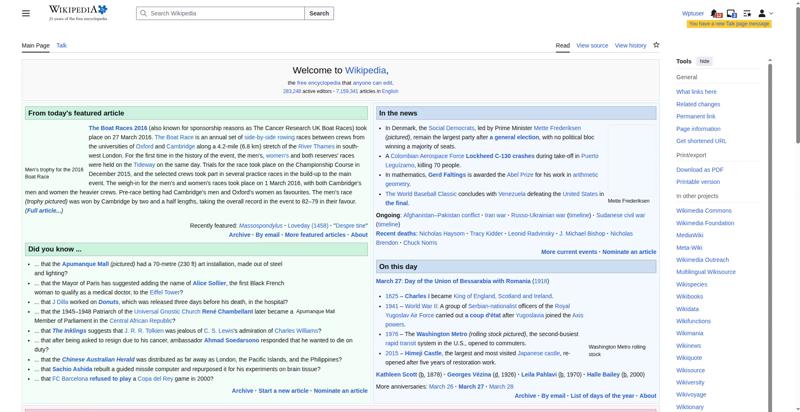Click the Wikipedia logo
Screen dimensions: 800x412
point(77,13)
